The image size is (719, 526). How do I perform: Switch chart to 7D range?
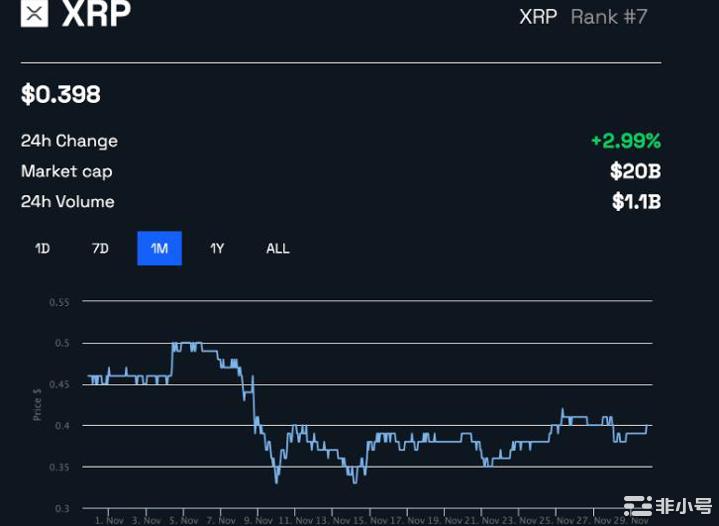coord(100,249)
